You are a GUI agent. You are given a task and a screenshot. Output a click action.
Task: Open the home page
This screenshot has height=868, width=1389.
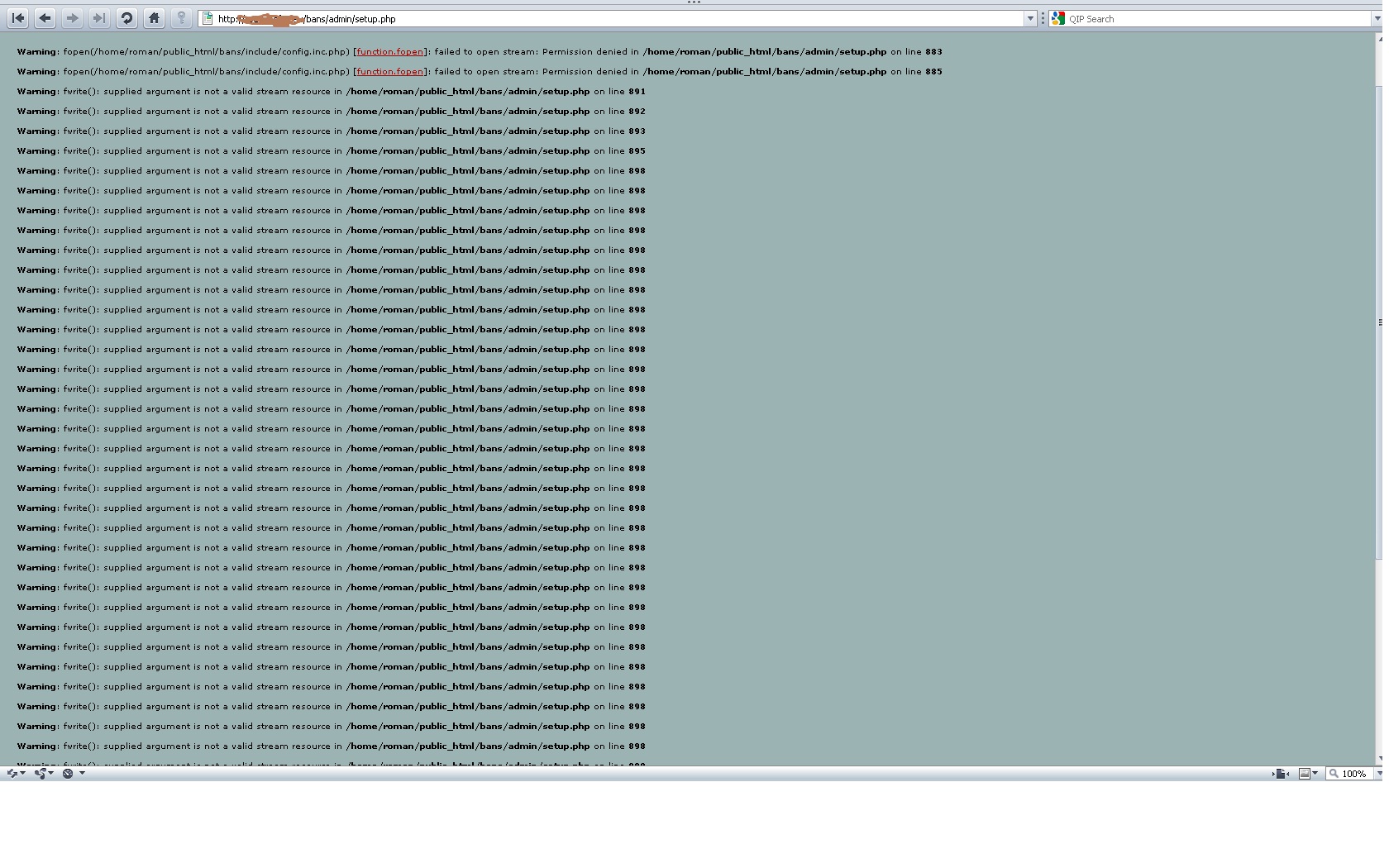pos(154,18)
